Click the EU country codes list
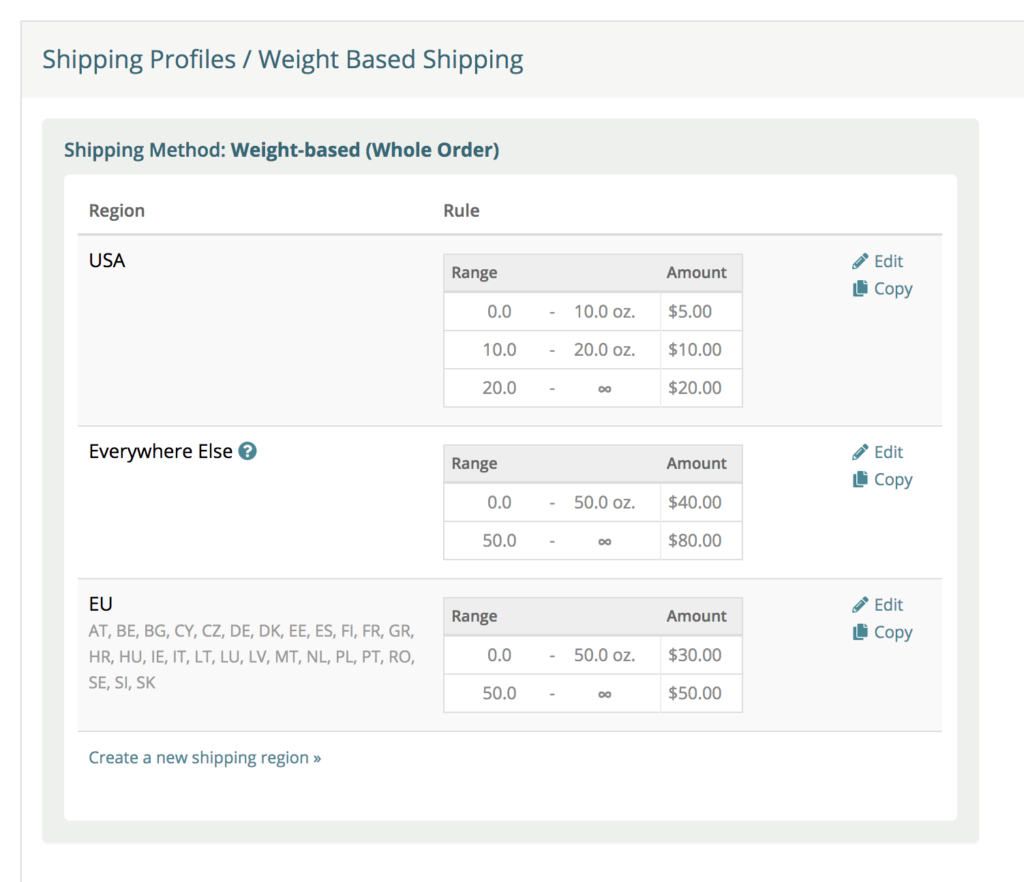The height and width of the screenshot is (882, 1024). tap(251, 657)
